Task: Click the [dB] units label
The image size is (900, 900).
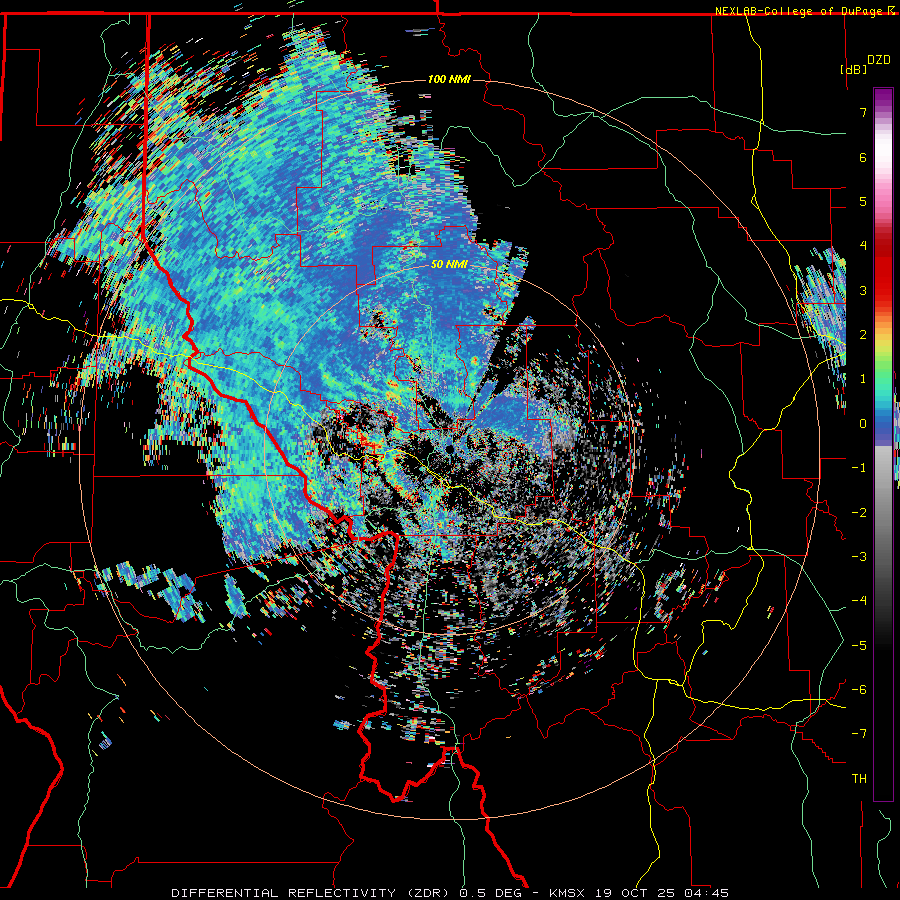Action: tap(854, 69)
